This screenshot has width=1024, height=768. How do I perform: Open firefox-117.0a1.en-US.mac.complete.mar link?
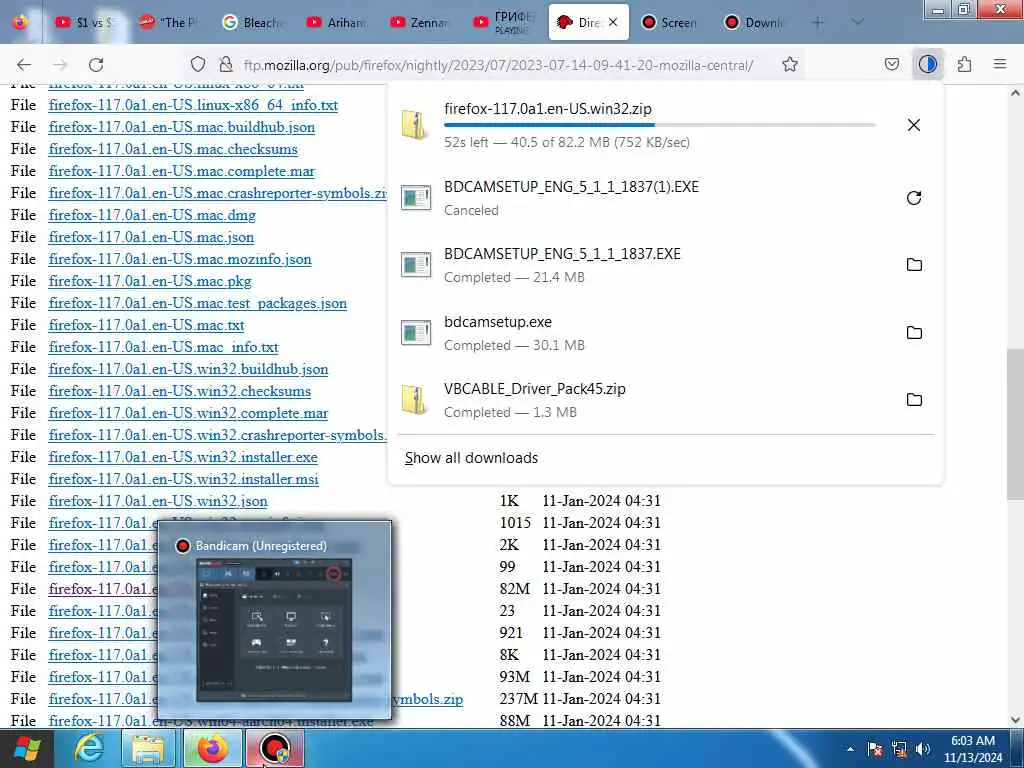(x=182, y=171)
